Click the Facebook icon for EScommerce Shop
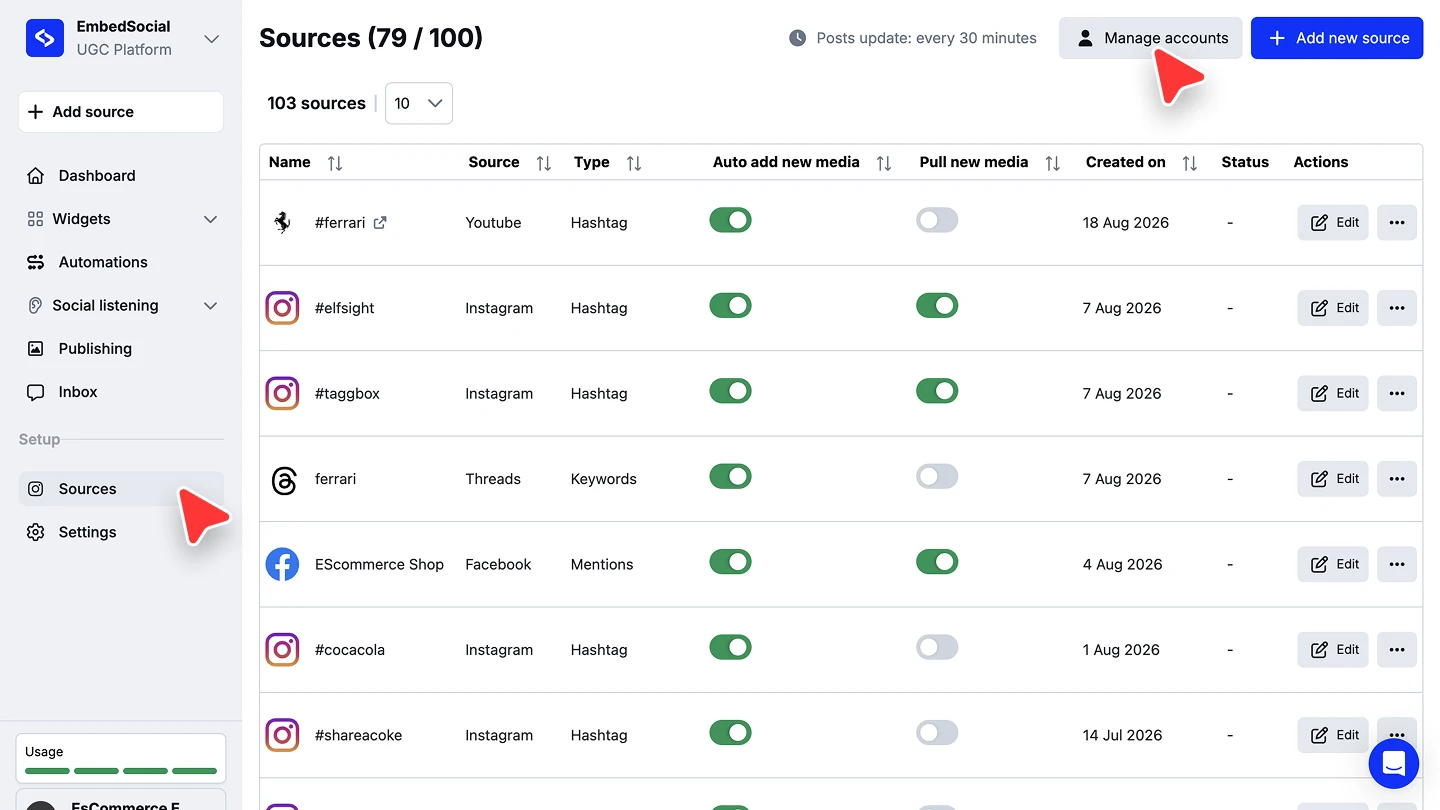Viewport: 1440px width, 810px height. pyautogui.click(x=283, y=564)
